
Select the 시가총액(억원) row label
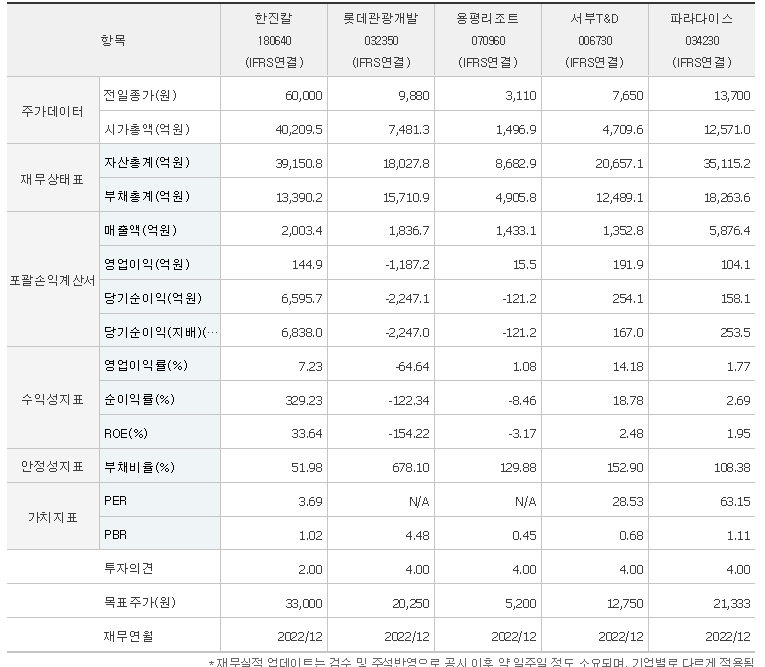[147, 129]
